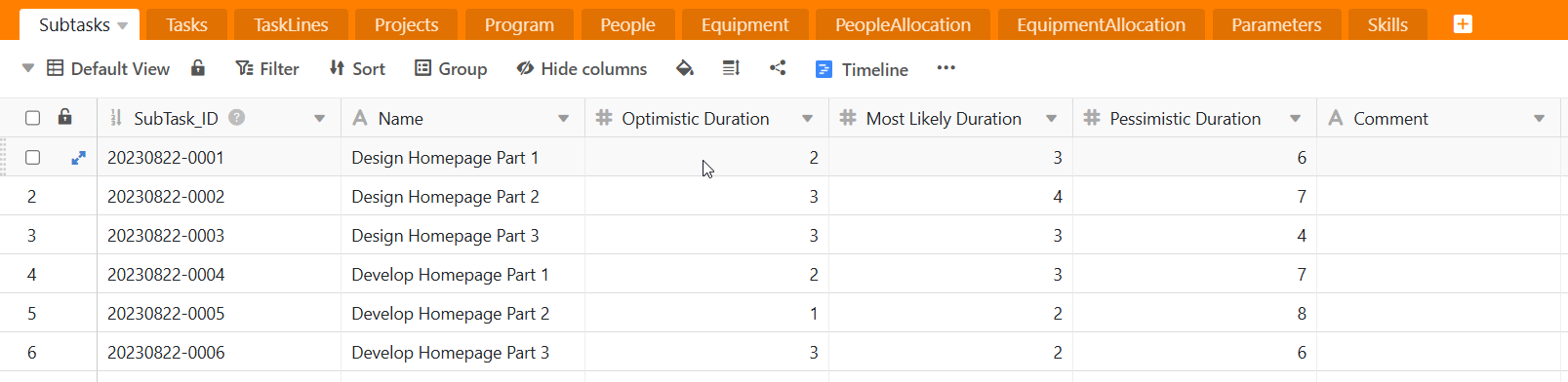This screenshot has width=1568, height=382.
Task: Open the Timeline plugin
Action: click(x=862, y=69)
